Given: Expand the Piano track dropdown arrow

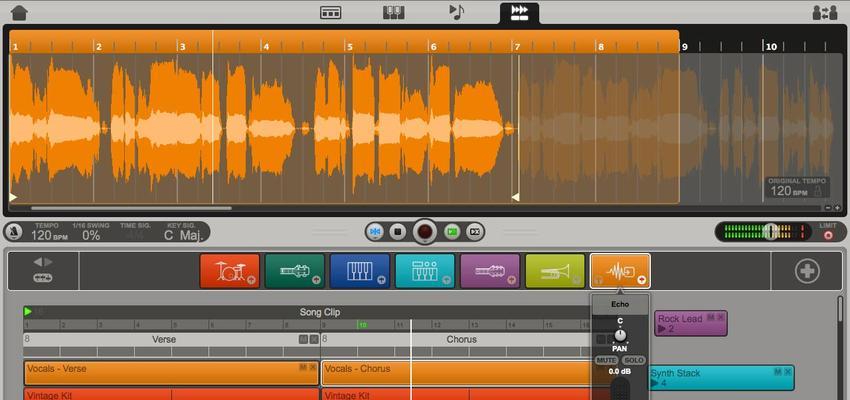Looking at the screenshot, I should [x=381, y=280].
